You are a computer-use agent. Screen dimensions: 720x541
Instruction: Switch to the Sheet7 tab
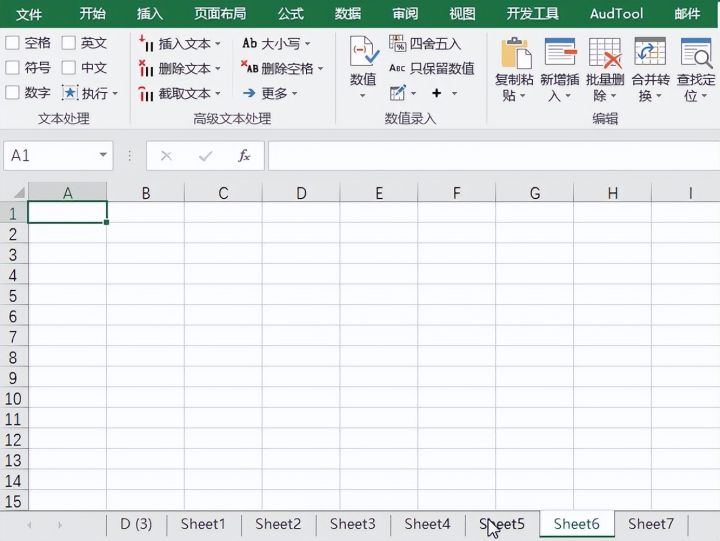pos(651,524)
